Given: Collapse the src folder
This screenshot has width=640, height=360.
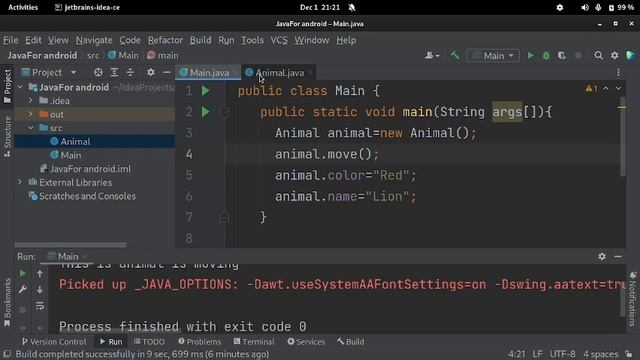Looking at the screenshot, I should pyautogui.click(x=30, y=128).
